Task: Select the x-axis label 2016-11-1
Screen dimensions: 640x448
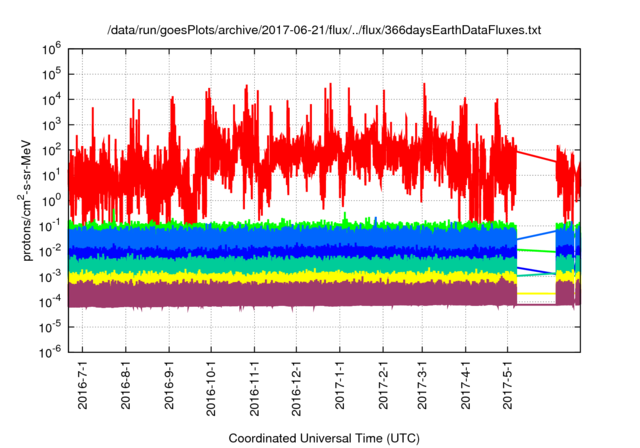Action: tap(254, 388)
